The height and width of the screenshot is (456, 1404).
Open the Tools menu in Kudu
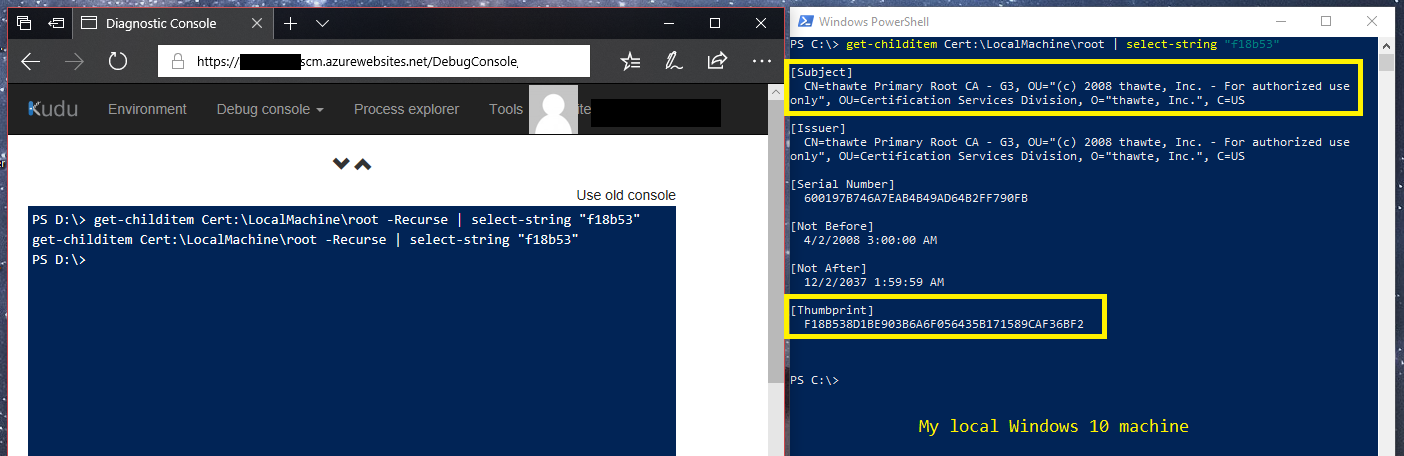click(506, 109)
